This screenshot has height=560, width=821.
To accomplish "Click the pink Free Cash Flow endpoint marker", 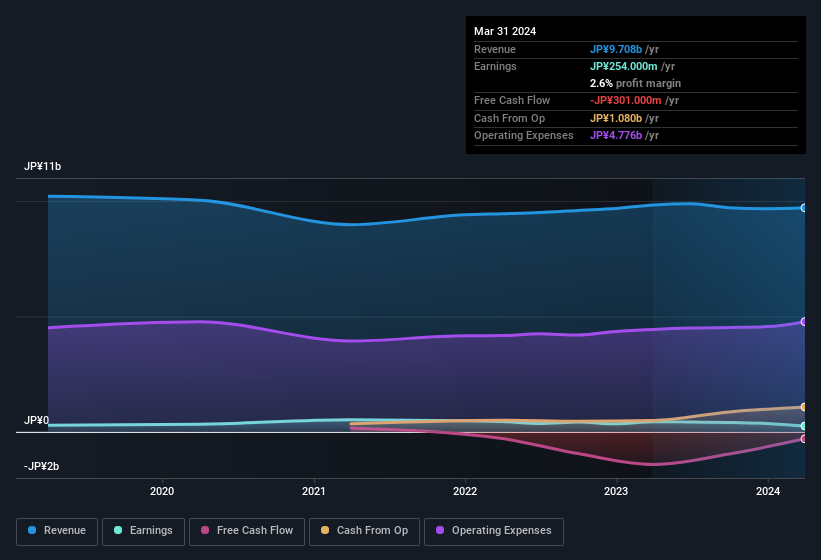I will click(x=803, y=439).
